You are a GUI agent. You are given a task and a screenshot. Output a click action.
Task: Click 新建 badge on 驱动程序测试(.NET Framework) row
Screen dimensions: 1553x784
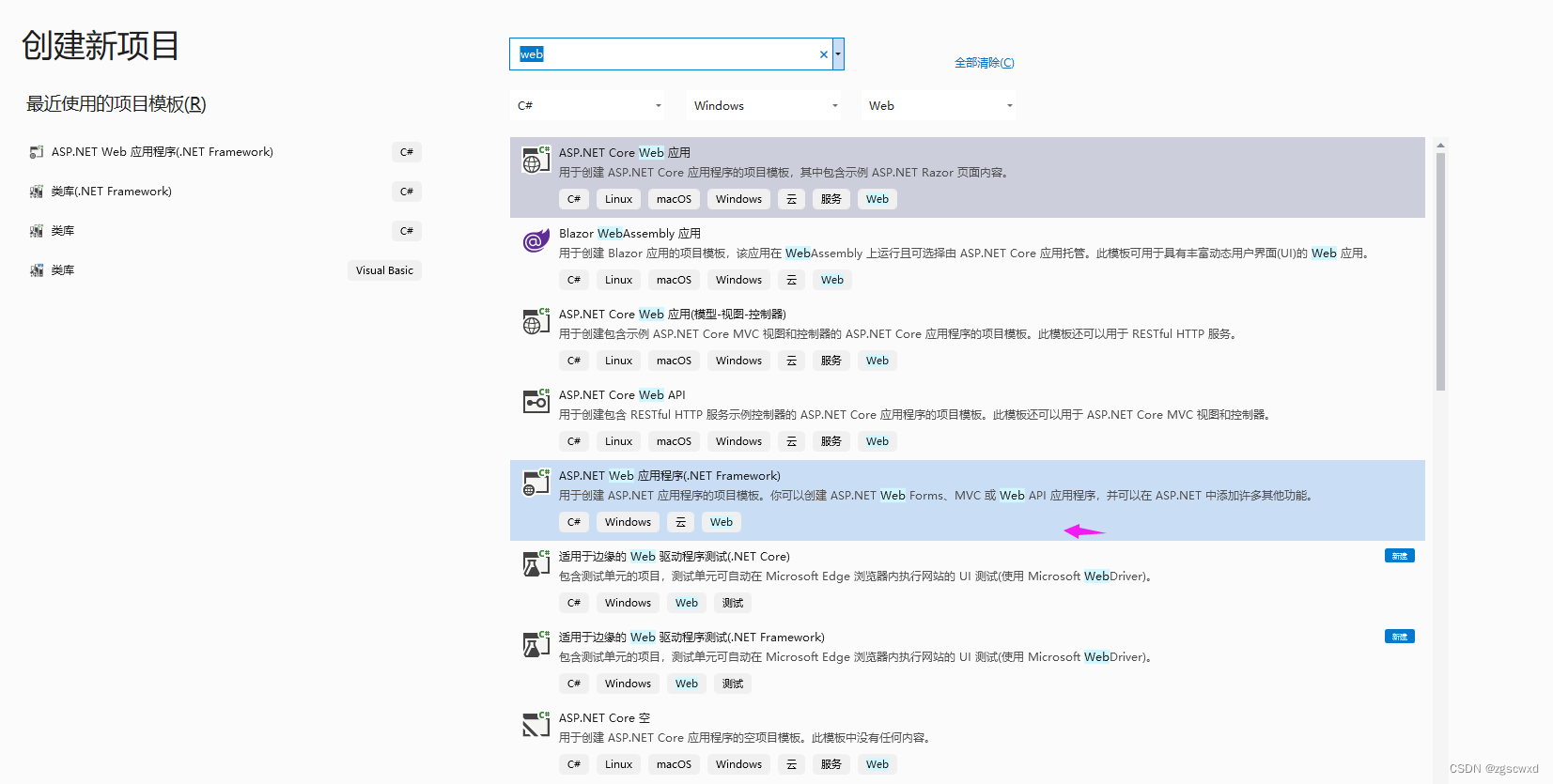1400,637
